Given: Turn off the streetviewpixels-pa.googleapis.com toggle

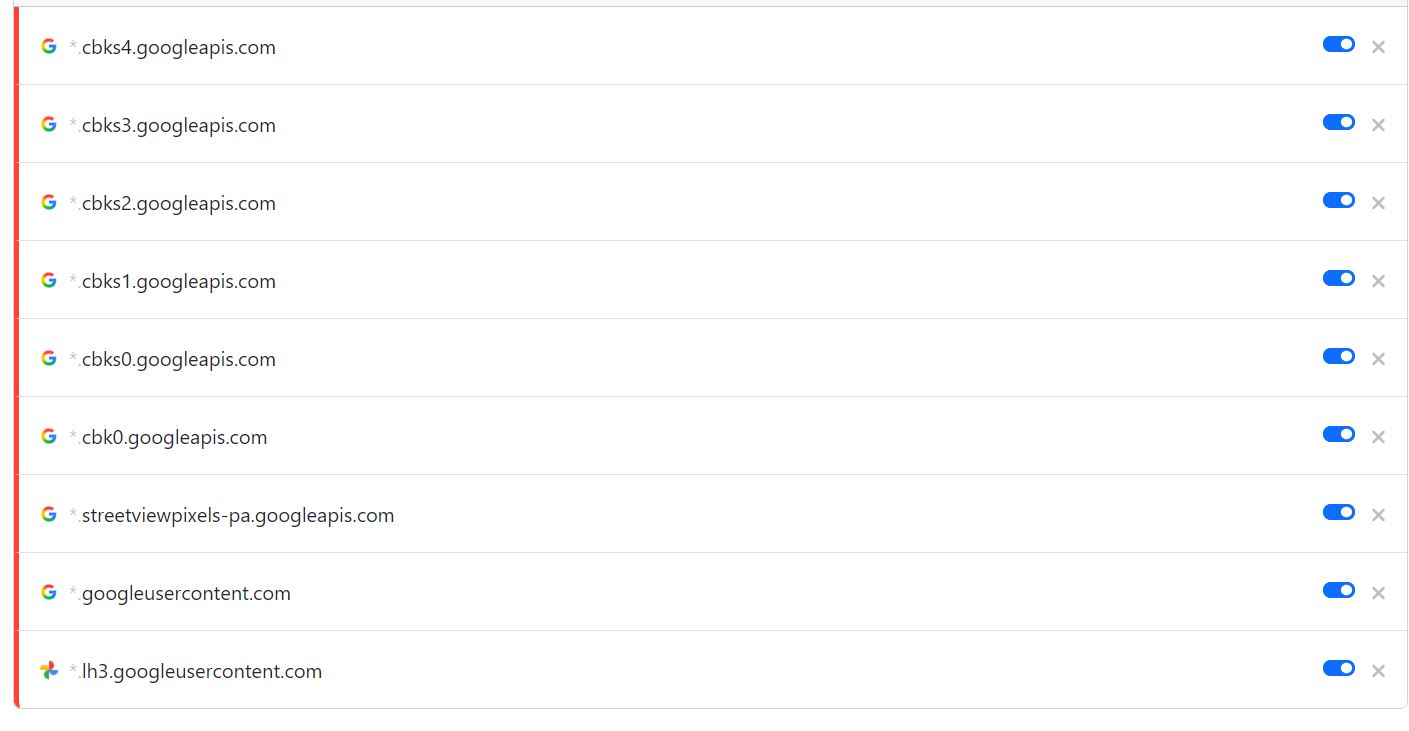Looking at the screenshot, I should pos(1338,512).
